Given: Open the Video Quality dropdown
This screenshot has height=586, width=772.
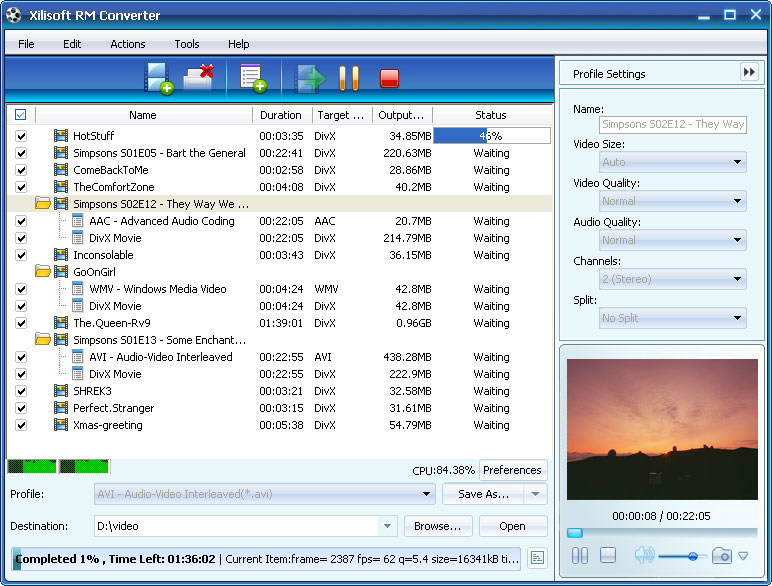Looking at the screenshot, I should (673, 201).
